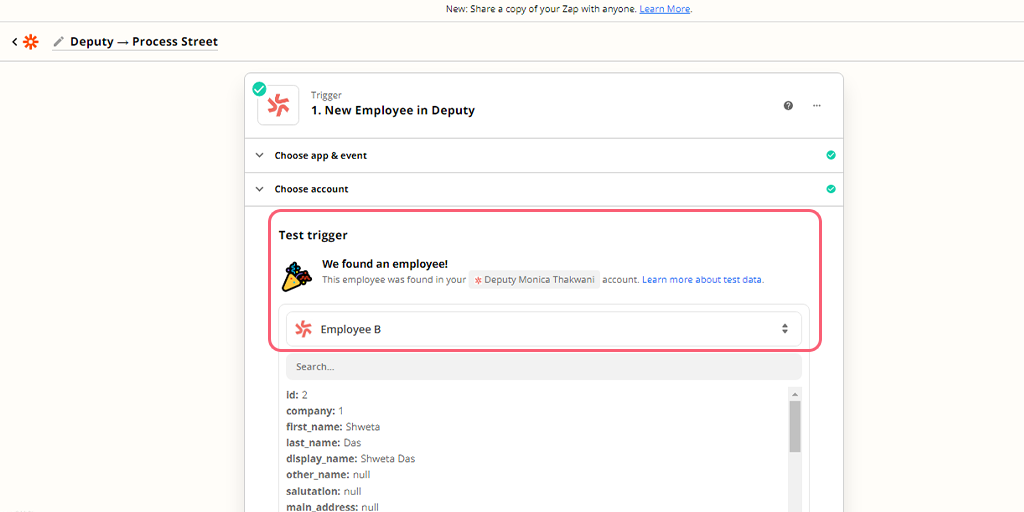Click the back arrow beside the Zapier logo

pos(15,42)
